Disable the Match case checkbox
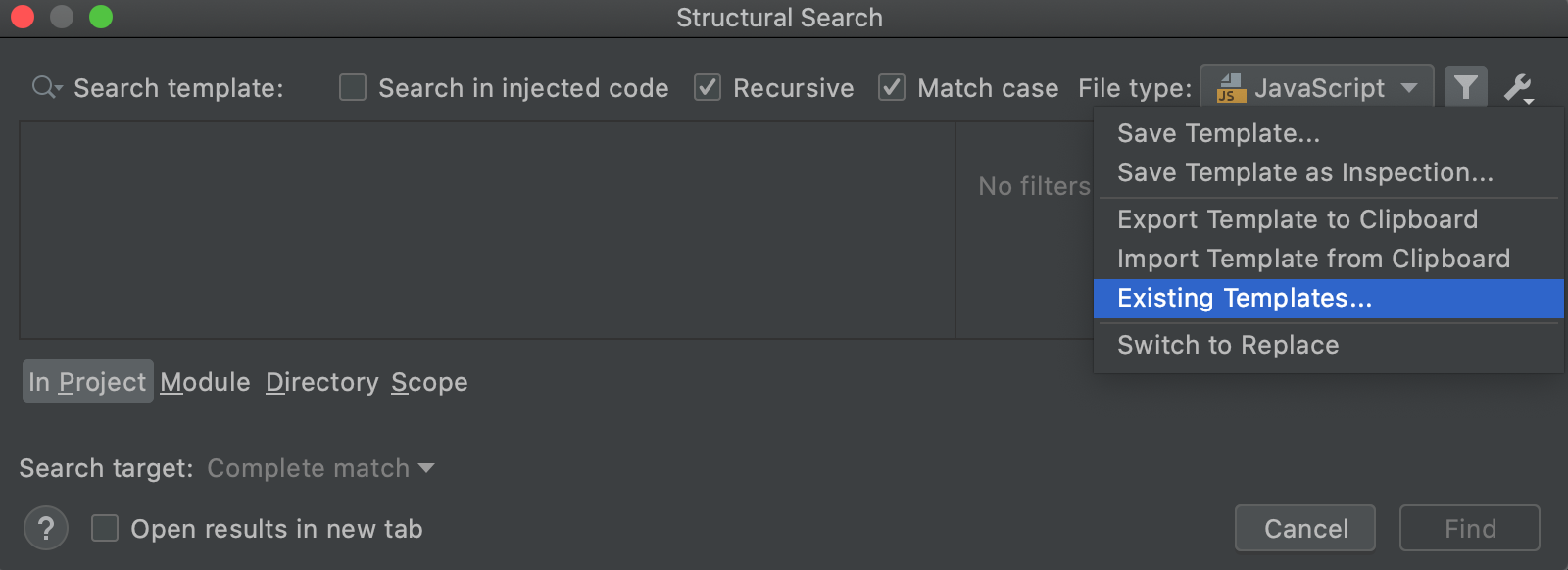1568x570 pixels. click(x=892, y=88)
